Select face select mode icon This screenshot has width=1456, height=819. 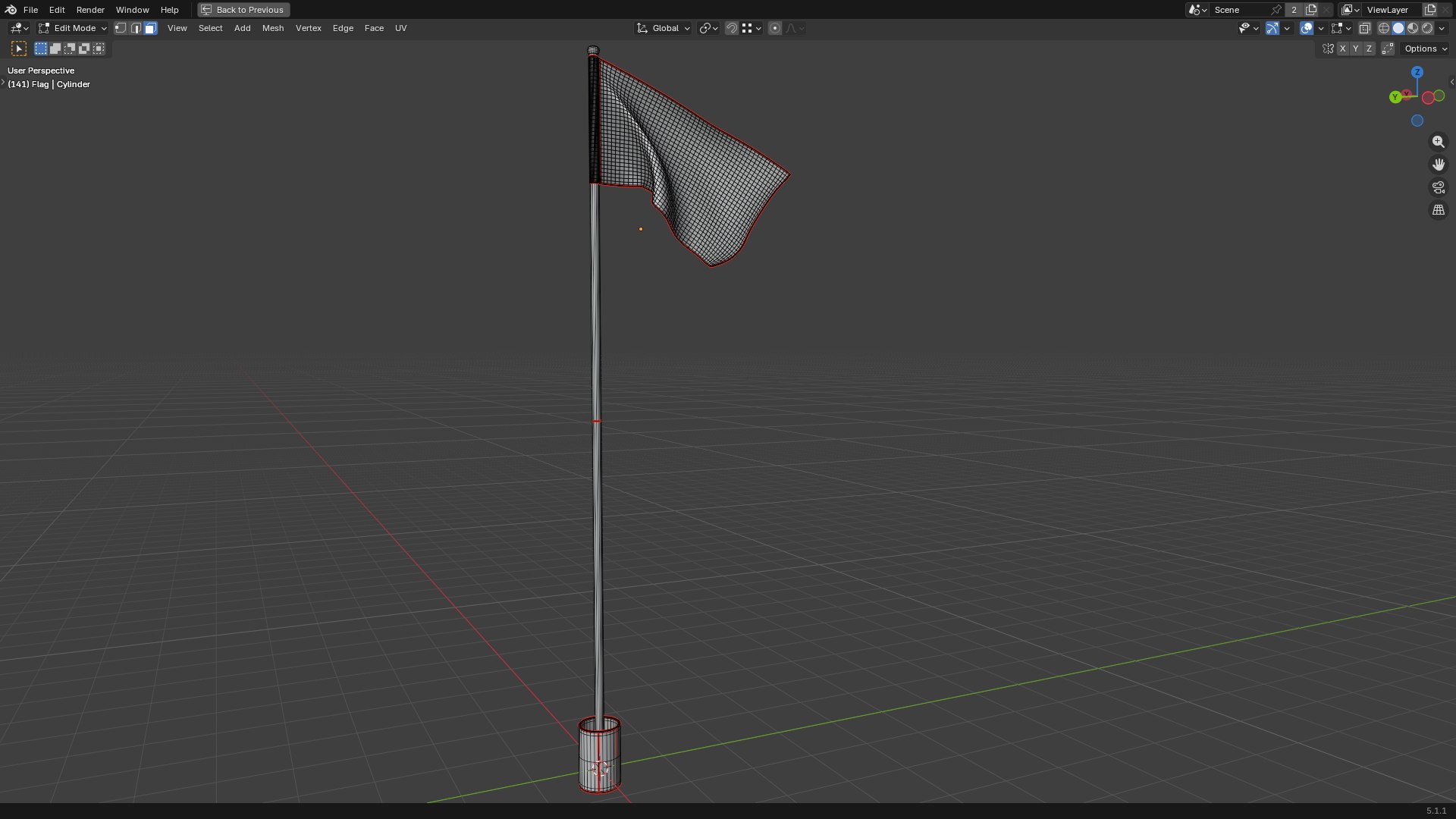pyautogui.click(x=151, y=28)
